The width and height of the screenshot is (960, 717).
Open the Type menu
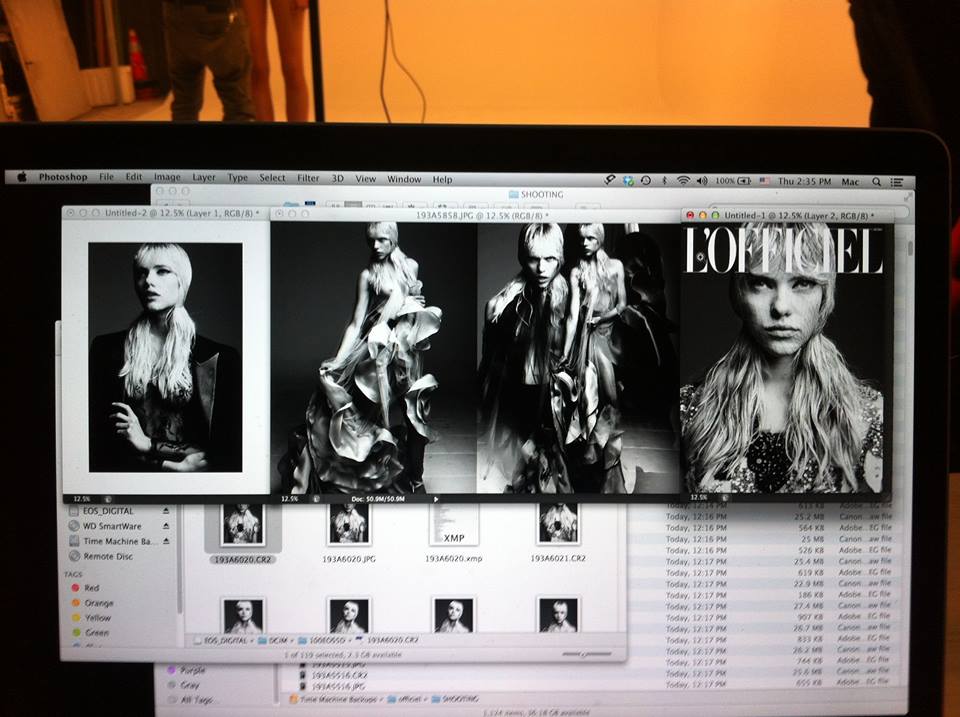pyautogui.click(x=238, y=178)
